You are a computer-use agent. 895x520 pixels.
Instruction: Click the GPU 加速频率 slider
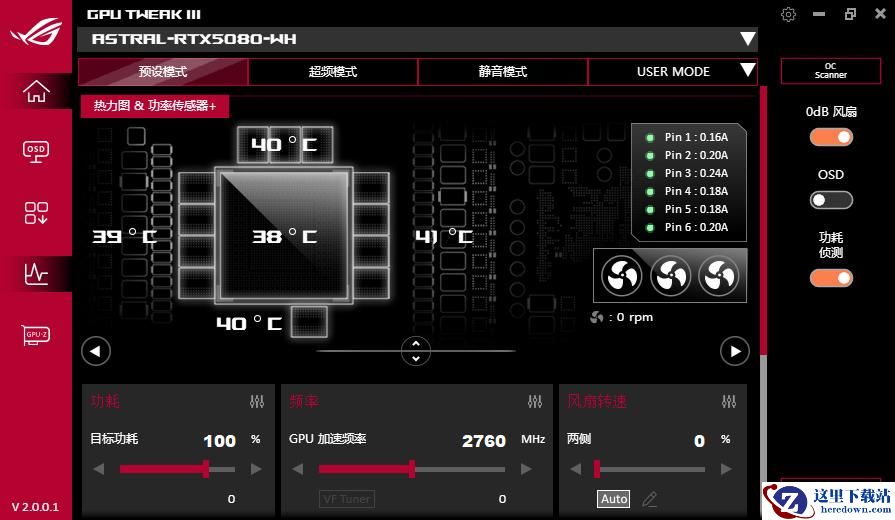tap(412, 469)
